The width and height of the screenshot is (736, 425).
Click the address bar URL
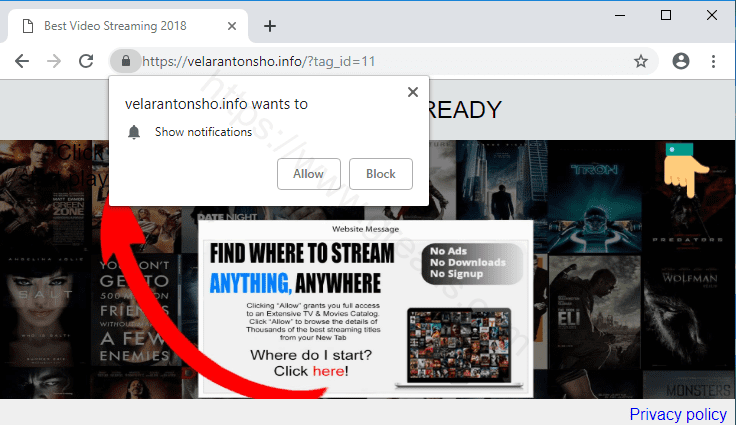(x=300, y=61)
